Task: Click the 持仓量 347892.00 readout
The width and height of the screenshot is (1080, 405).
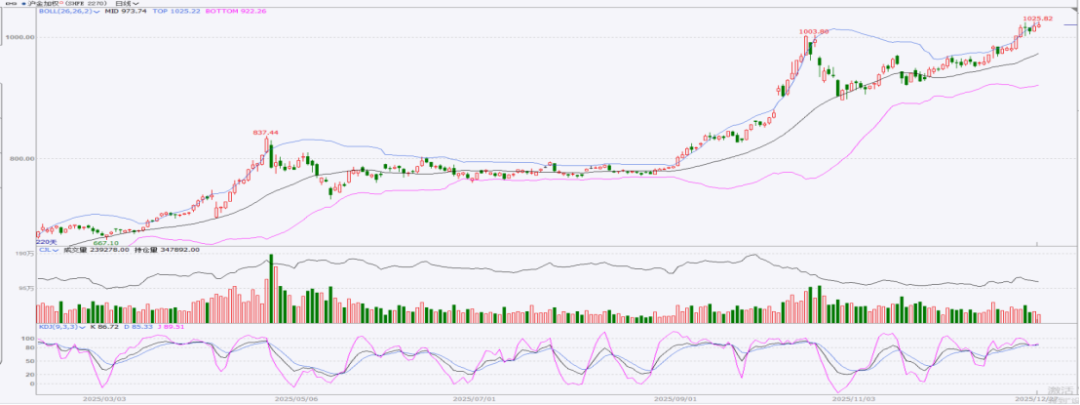Action: [x=167, y=250]
